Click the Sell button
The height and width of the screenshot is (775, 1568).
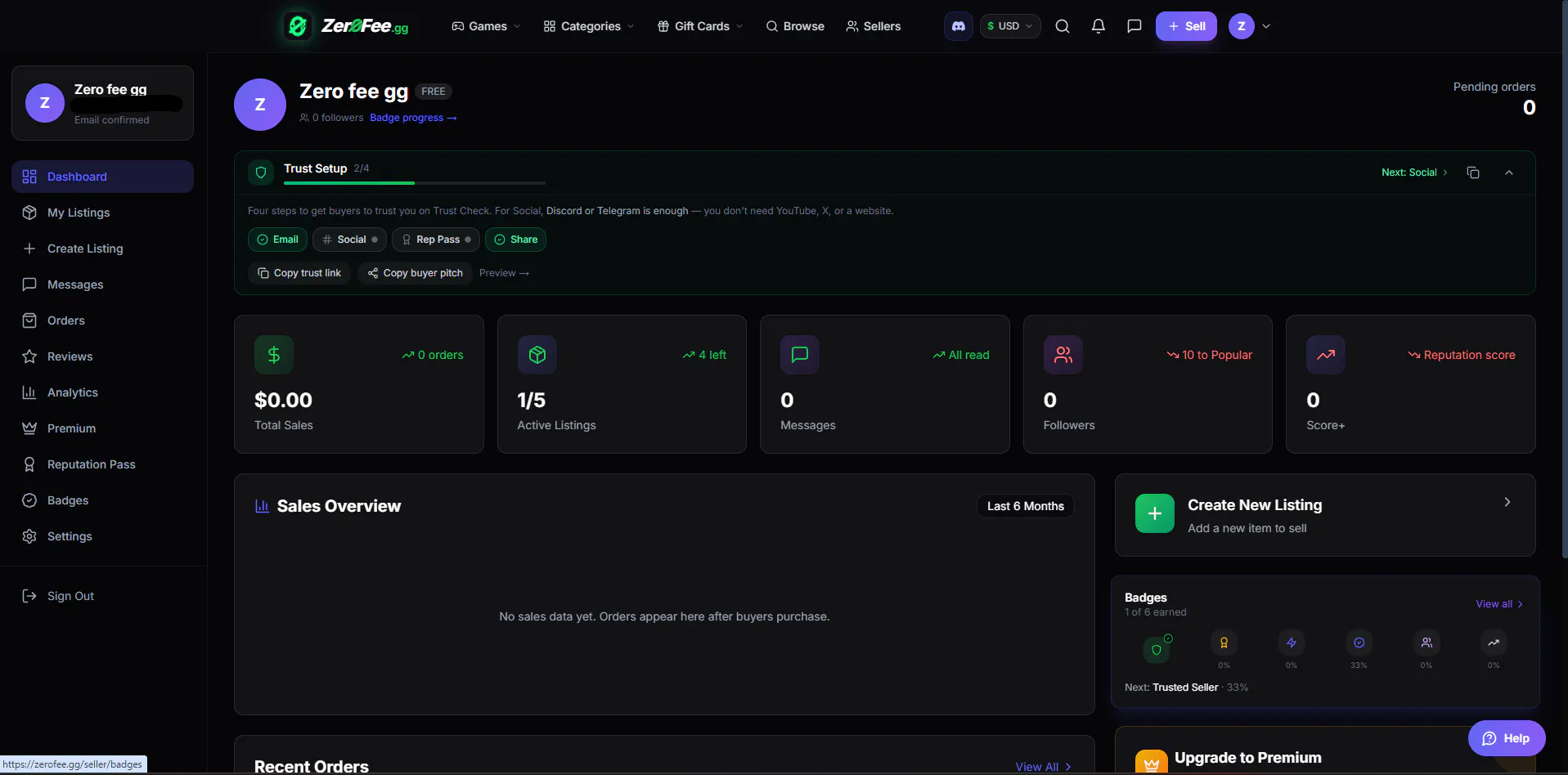point(1186,26)
